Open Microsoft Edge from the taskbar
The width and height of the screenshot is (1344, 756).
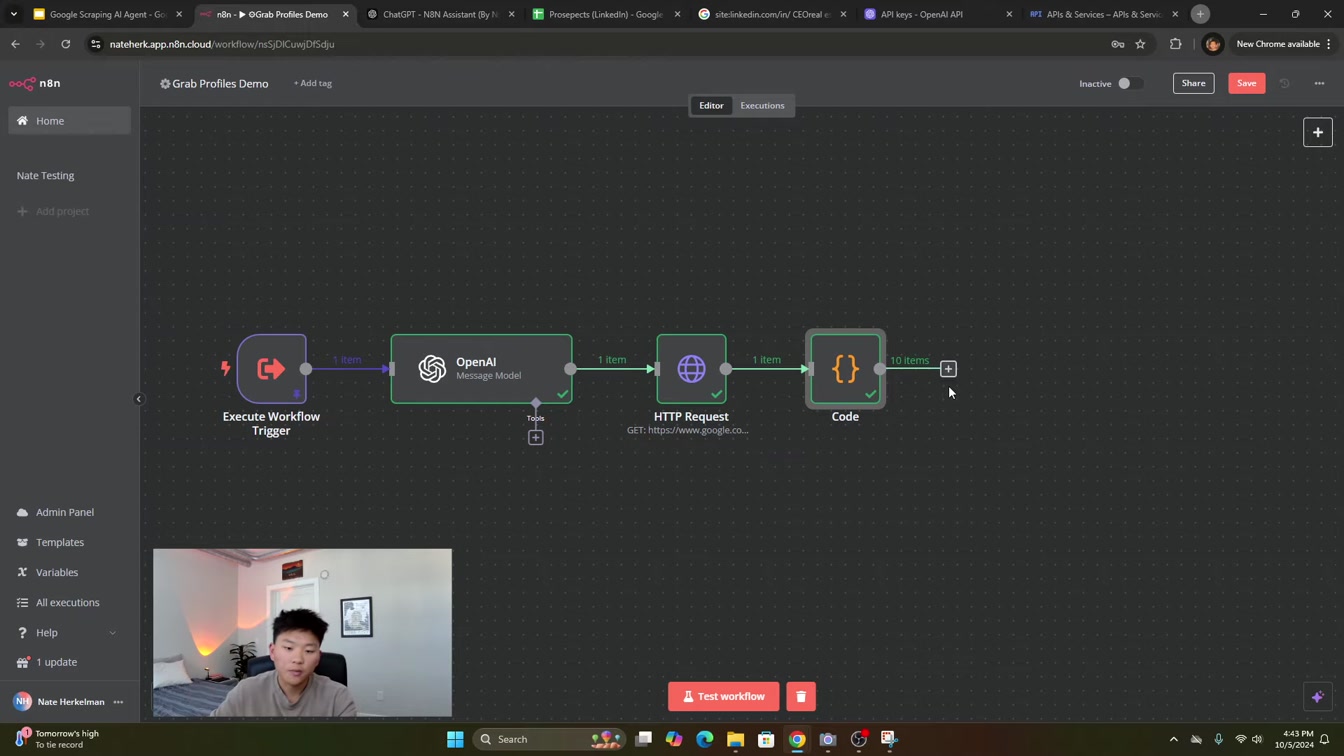coord(705,739)
